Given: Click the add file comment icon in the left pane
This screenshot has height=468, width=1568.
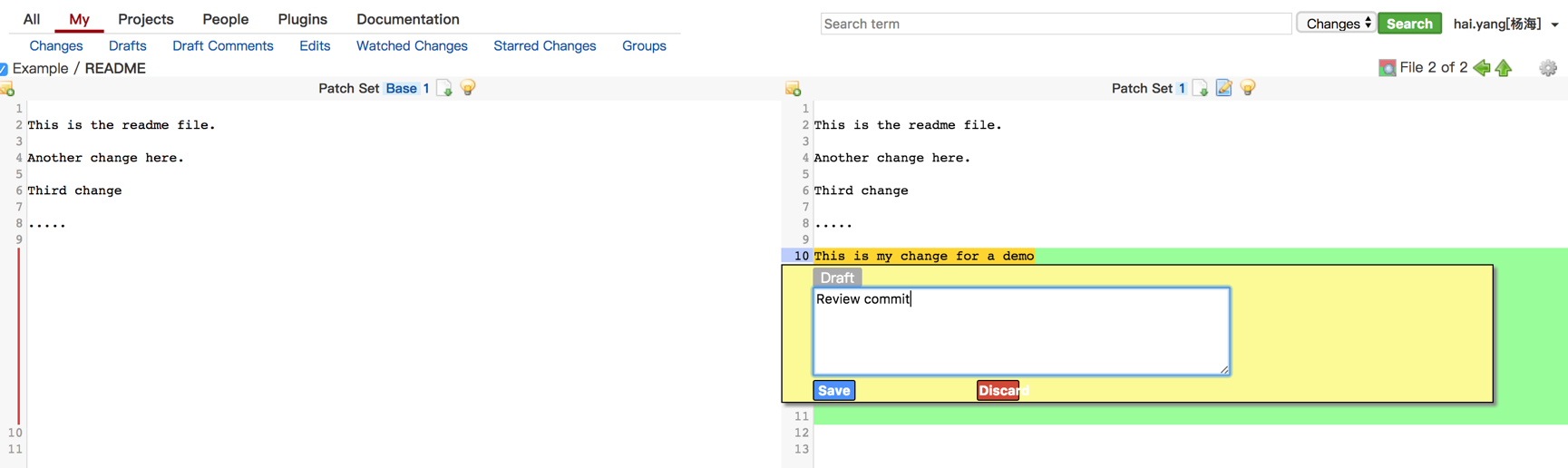Looking at the screenshot, I should (8, 89).
